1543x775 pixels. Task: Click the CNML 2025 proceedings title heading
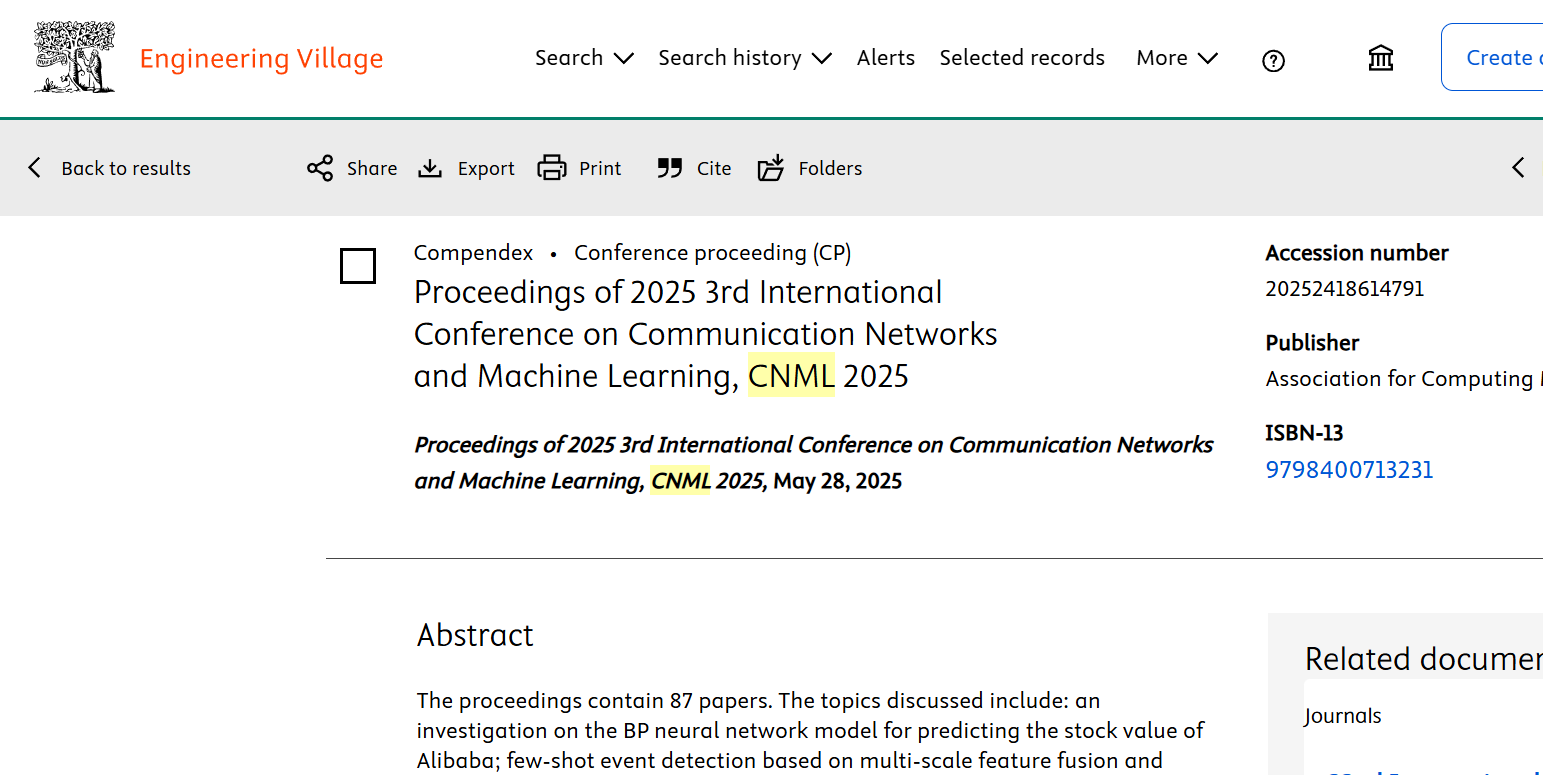click(706, 334)
